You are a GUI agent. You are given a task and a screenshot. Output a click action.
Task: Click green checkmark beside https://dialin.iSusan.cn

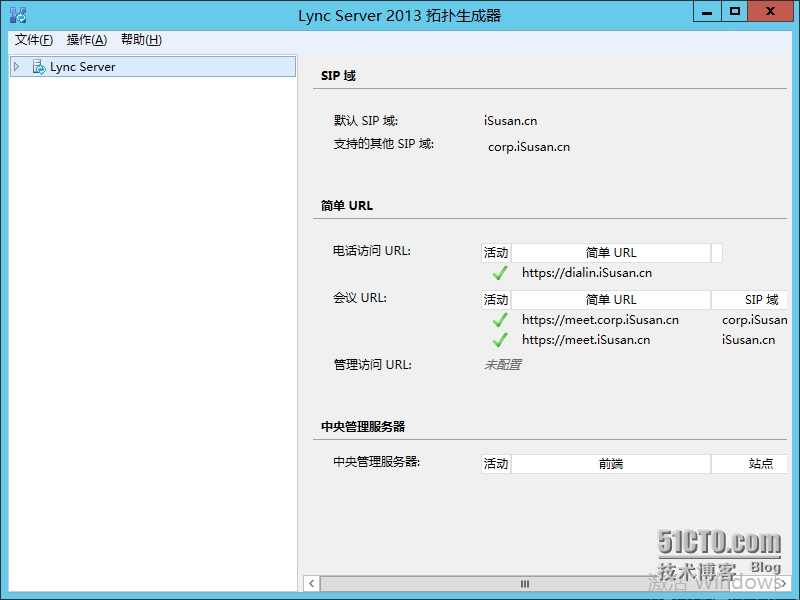[x=500, y=273]
